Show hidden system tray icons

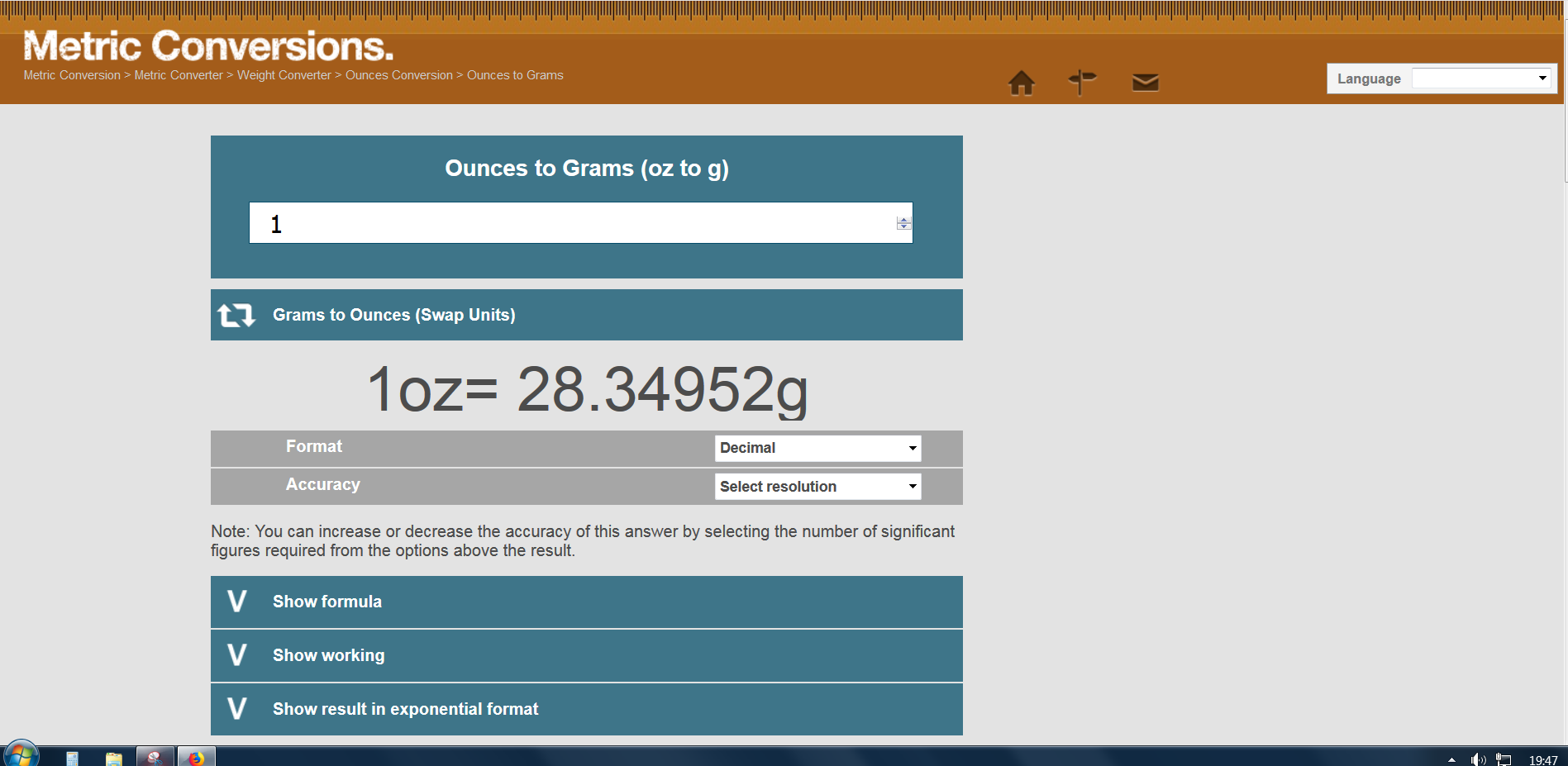(1451, 759)
